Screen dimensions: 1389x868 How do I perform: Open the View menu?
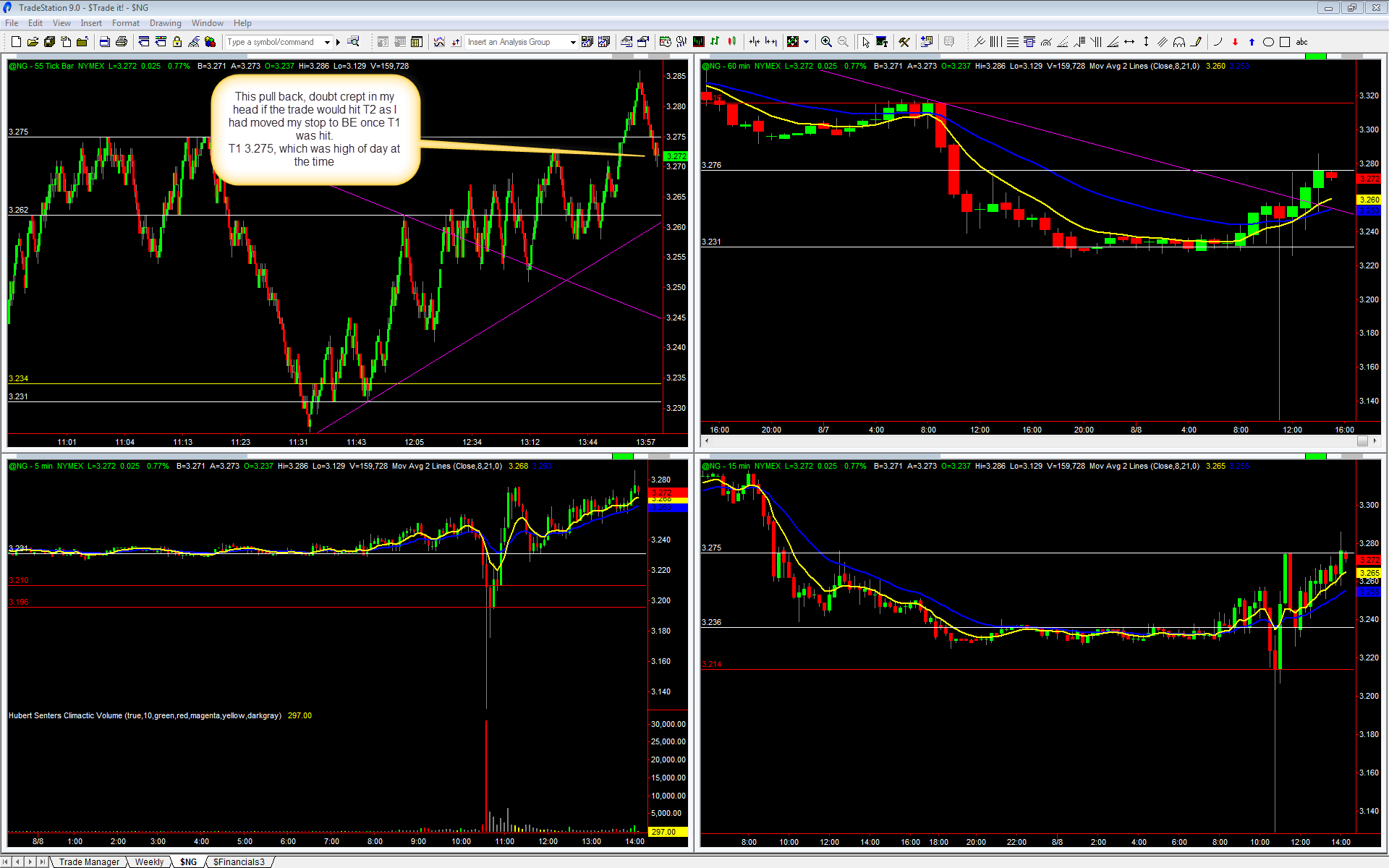pos(61,23)
